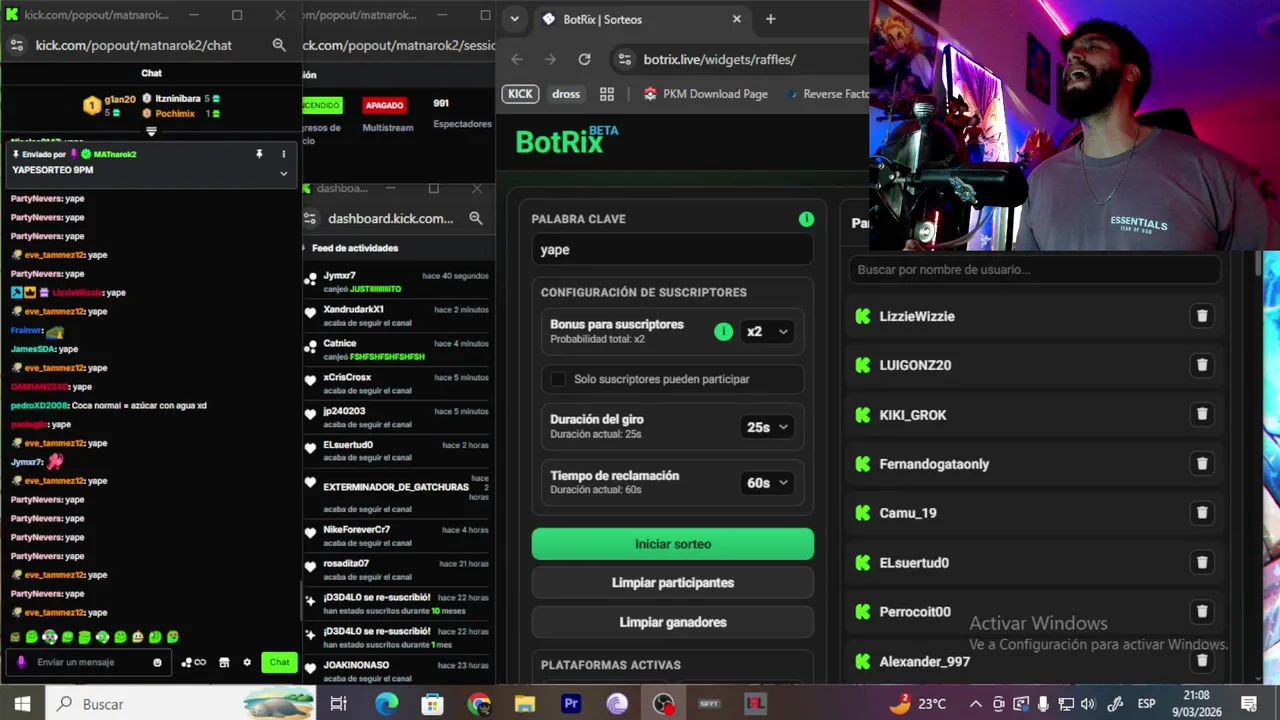The height and width of the screenshot is (720, 1280).
Task: Open Task View on taskbar
Action: (x=338, y=704)
